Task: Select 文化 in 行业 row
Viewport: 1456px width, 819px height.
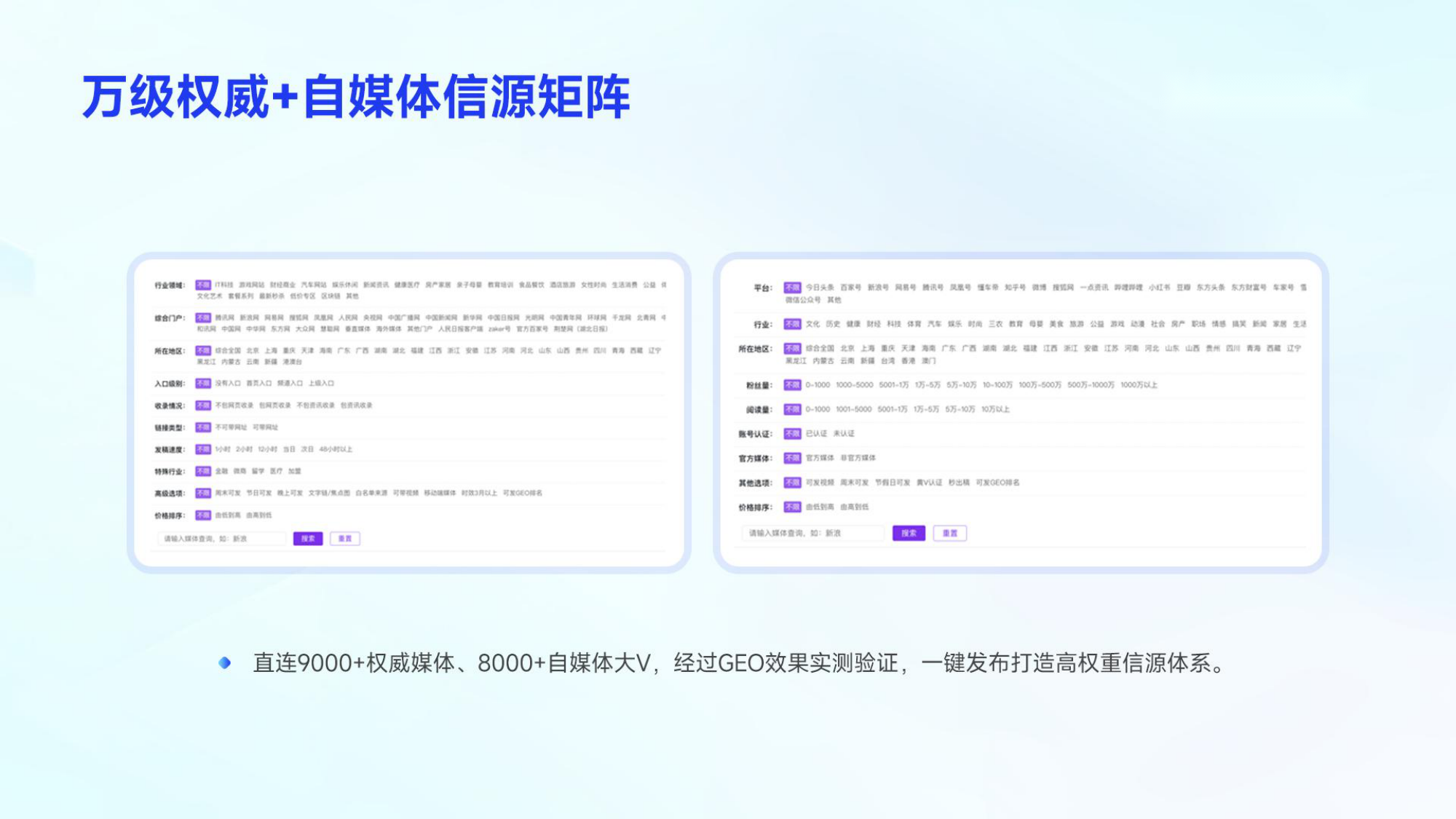Action: (812, 324)
